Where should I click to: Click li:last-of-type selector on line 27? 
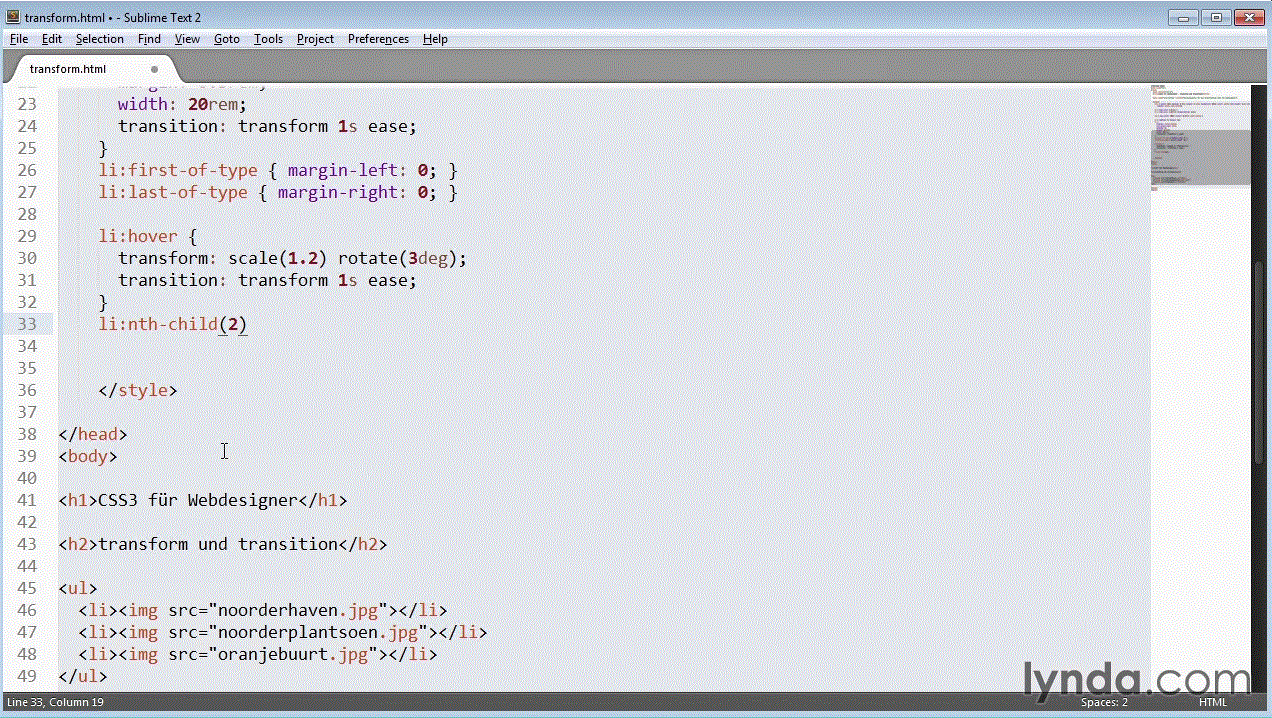(x=173, y=192)
